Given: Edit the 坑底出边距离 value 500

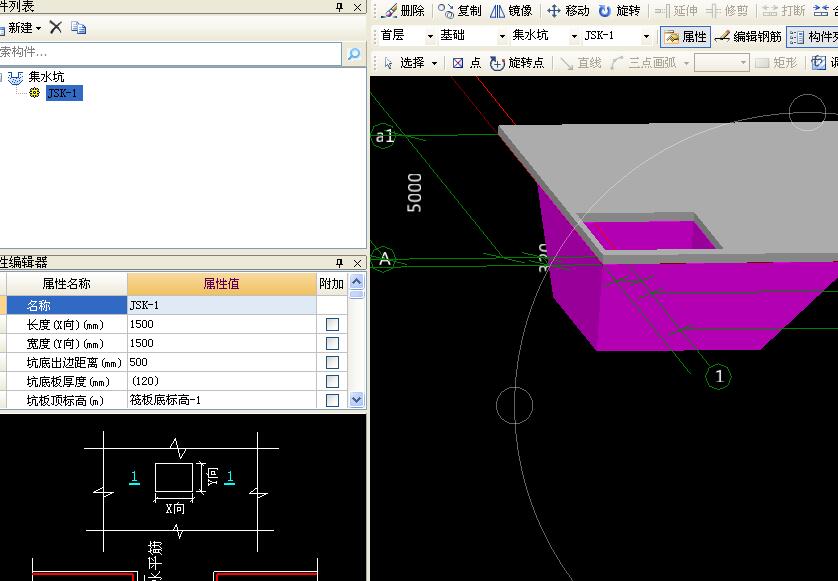Looking at the screenshot, I should click(x=222, y=362).
